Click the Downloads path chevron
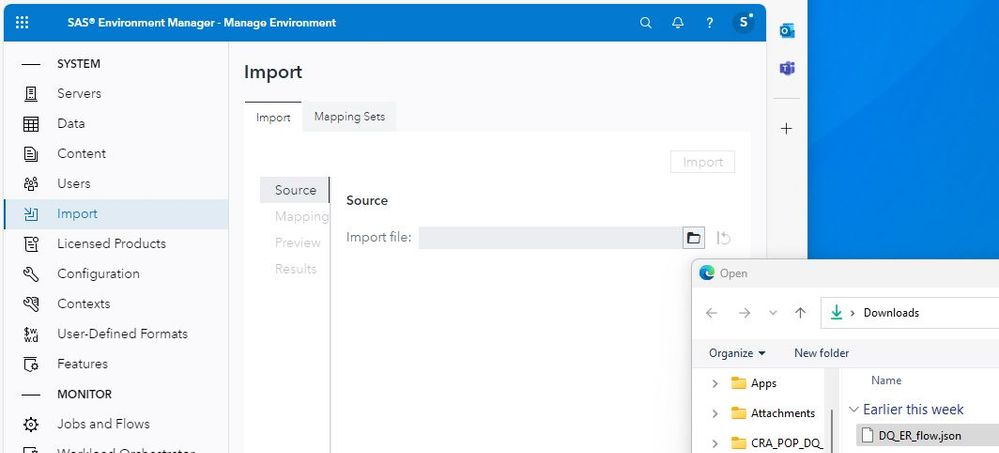Viewport: 999px width, 453px height. point(853,313)
